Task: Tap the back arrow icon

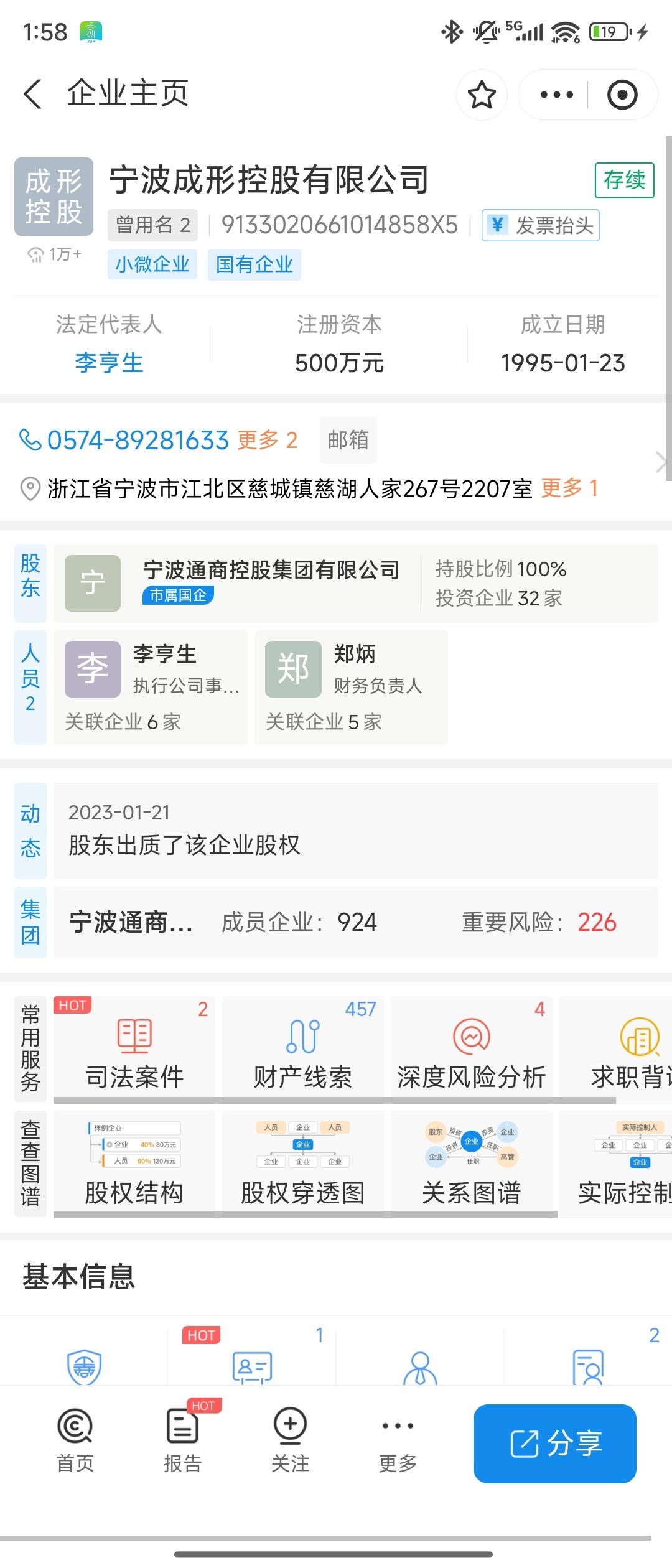Action: pyautogui.click(x=33, y=95)
